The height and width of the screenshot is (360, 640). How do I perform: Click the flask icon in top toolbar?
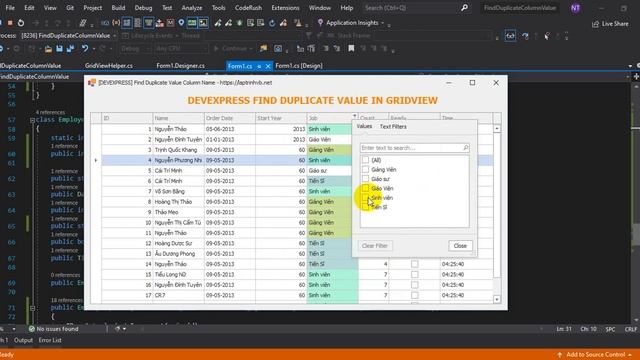pyautogui.click(x=298, y=23)
